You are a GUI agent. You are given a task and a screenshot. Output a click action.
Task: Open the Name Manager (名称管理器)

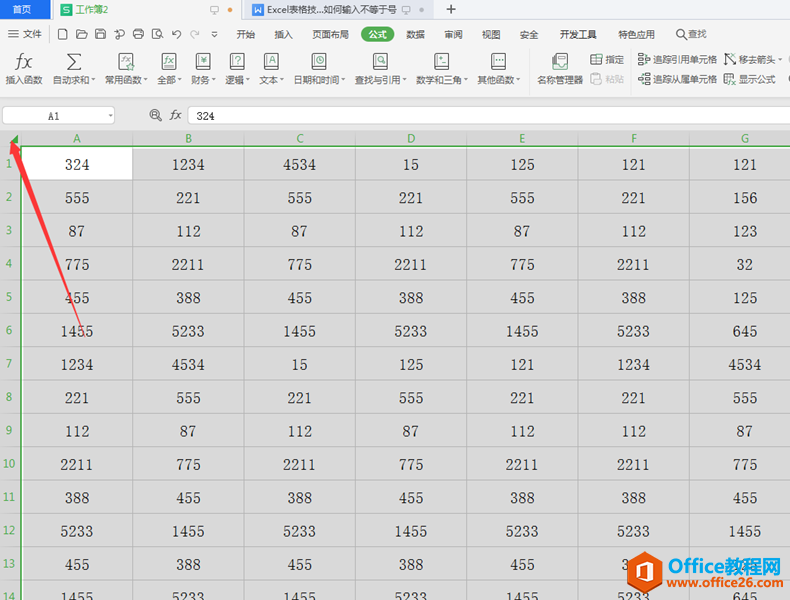tap(560, 68)
